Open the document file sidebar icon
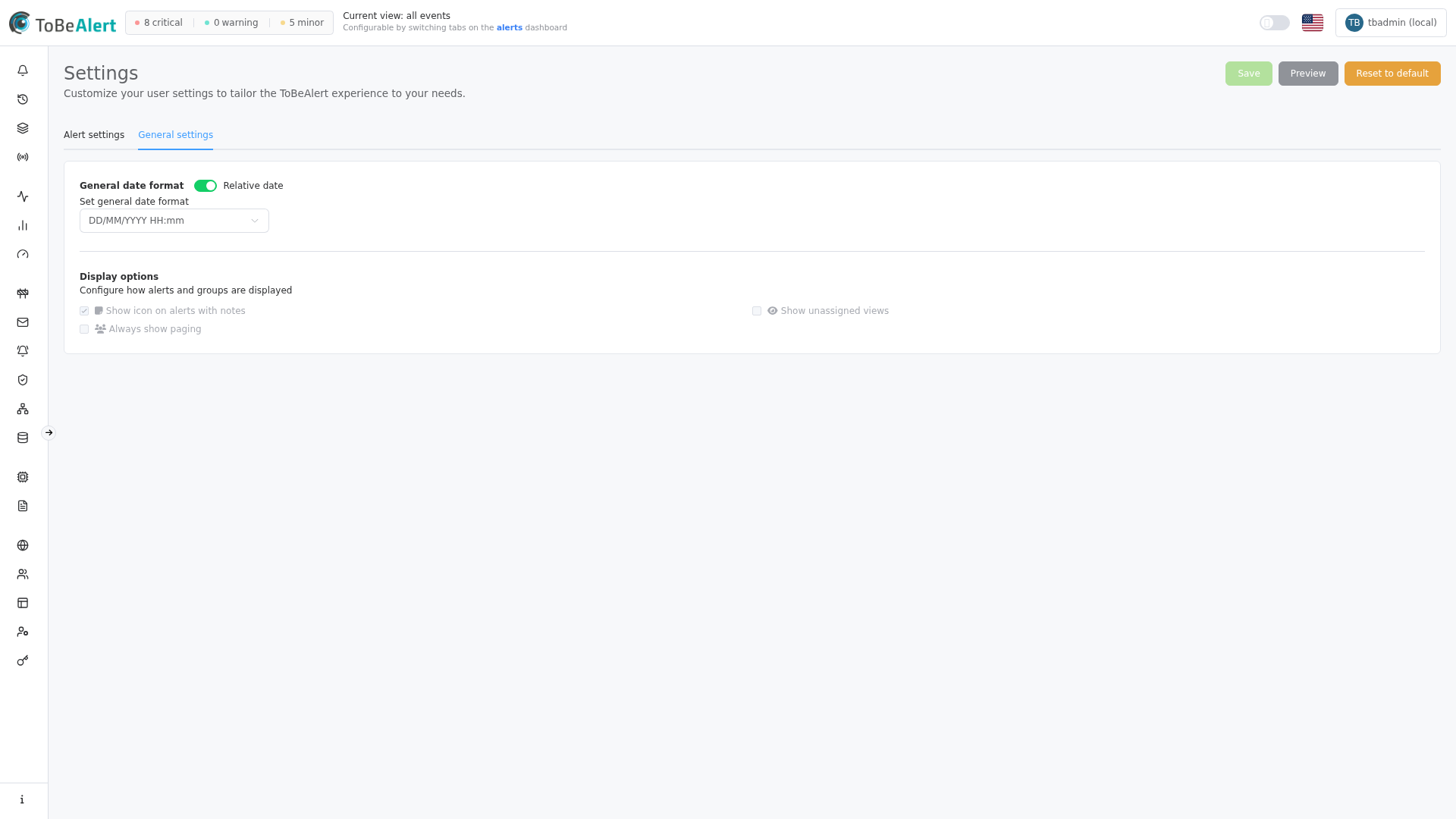1456x819 pixels. [23, 506]
